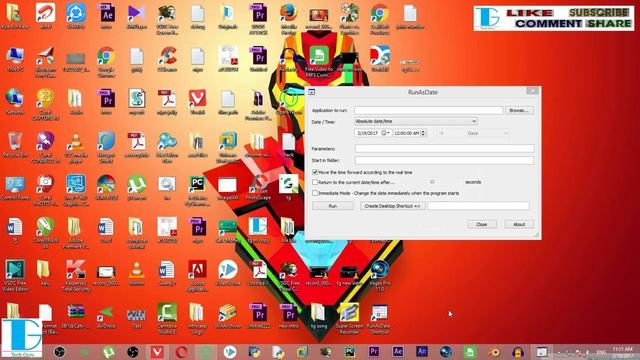Open the Vivaldi desktop shortcut
This screenshot has width=640, height=360.
(198, 102)
